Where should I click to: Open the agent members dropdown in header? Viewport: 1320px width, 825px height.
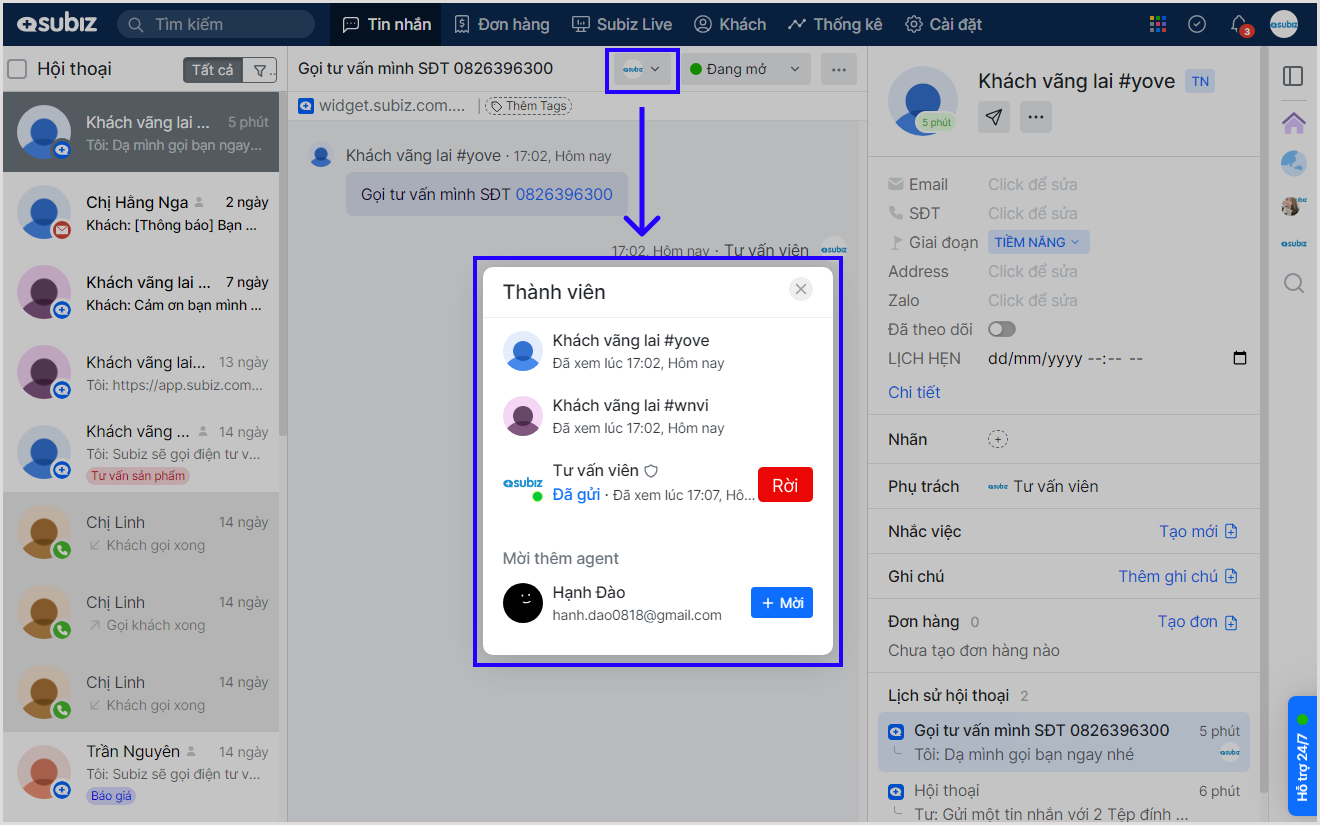click(x=642, y=69)
